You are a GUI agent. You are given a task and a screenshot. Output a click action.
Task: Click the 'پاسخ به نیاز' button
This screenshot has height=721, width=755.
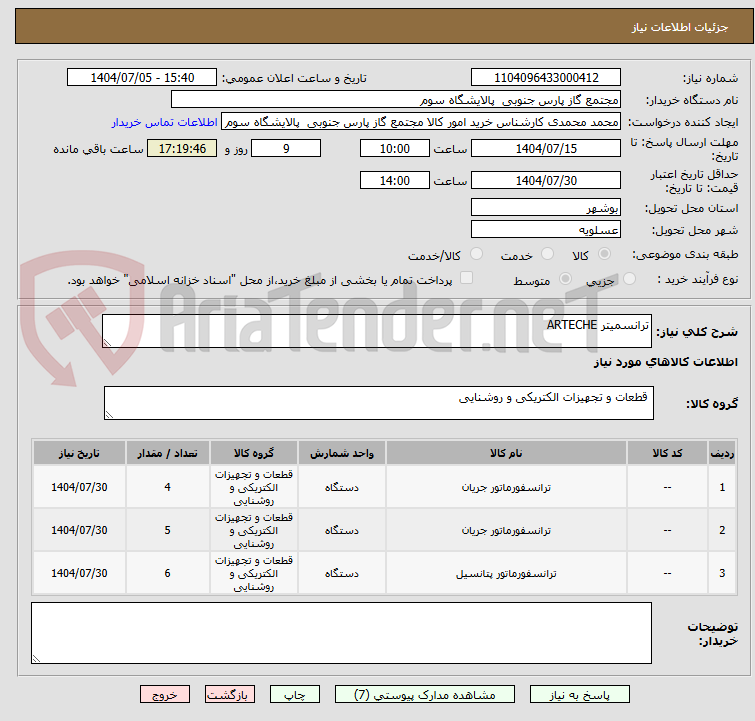pyautogui.click(x=580, y=695)
